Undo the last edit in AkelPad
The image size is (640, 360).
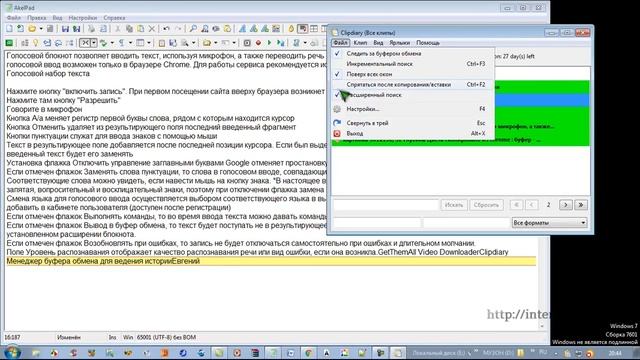[x=167, y=29]
